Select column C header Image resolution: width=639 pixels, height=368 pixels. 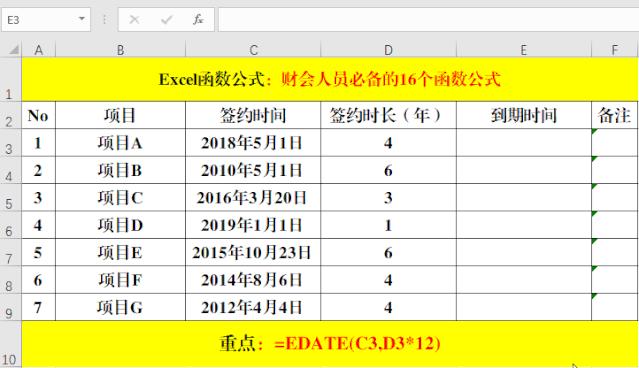(253, 50)
